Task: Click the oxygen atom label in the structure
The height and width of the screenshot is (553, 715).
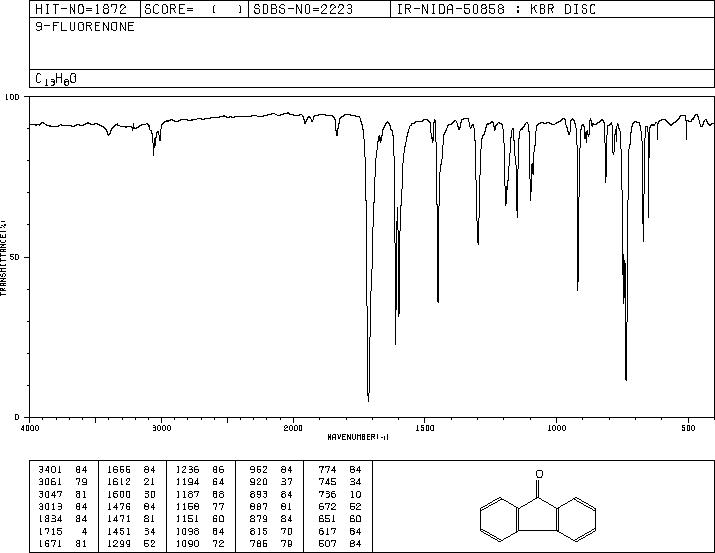Action: coord(539,474)
